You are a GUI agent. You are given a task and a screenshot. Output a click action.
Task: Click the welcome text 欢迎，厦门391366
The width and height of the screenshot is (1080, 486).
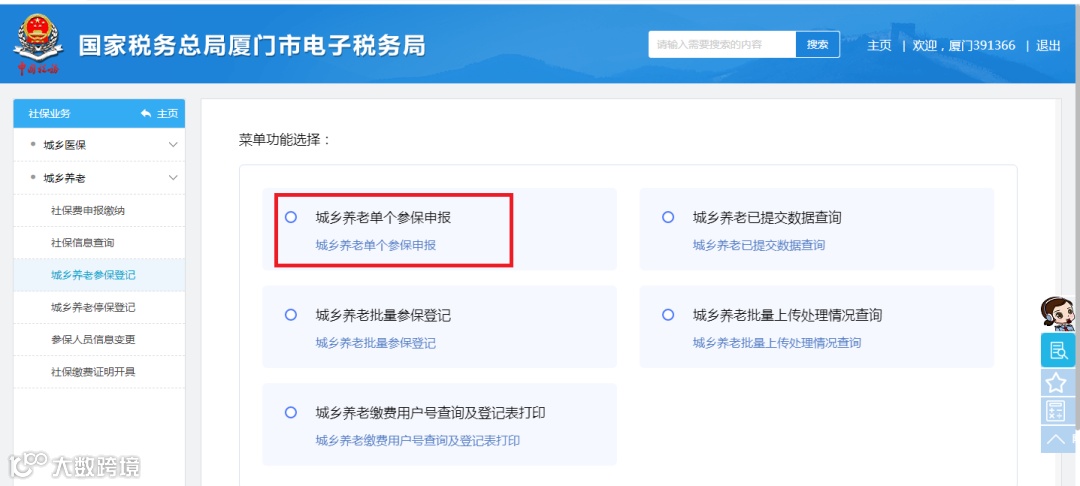964,45
